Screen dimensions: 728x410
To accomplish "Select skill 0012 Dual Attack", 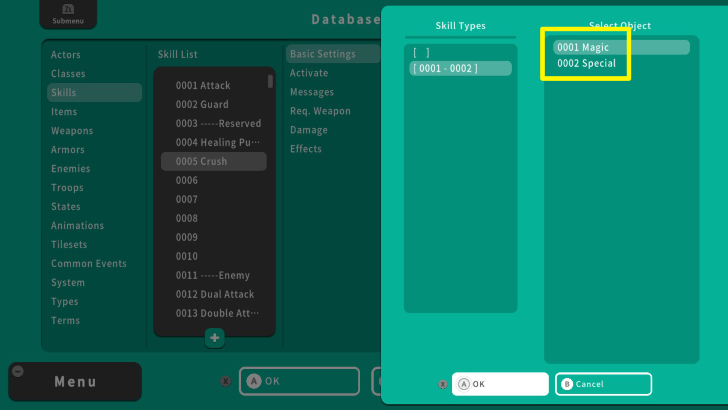I will (214, 294).
